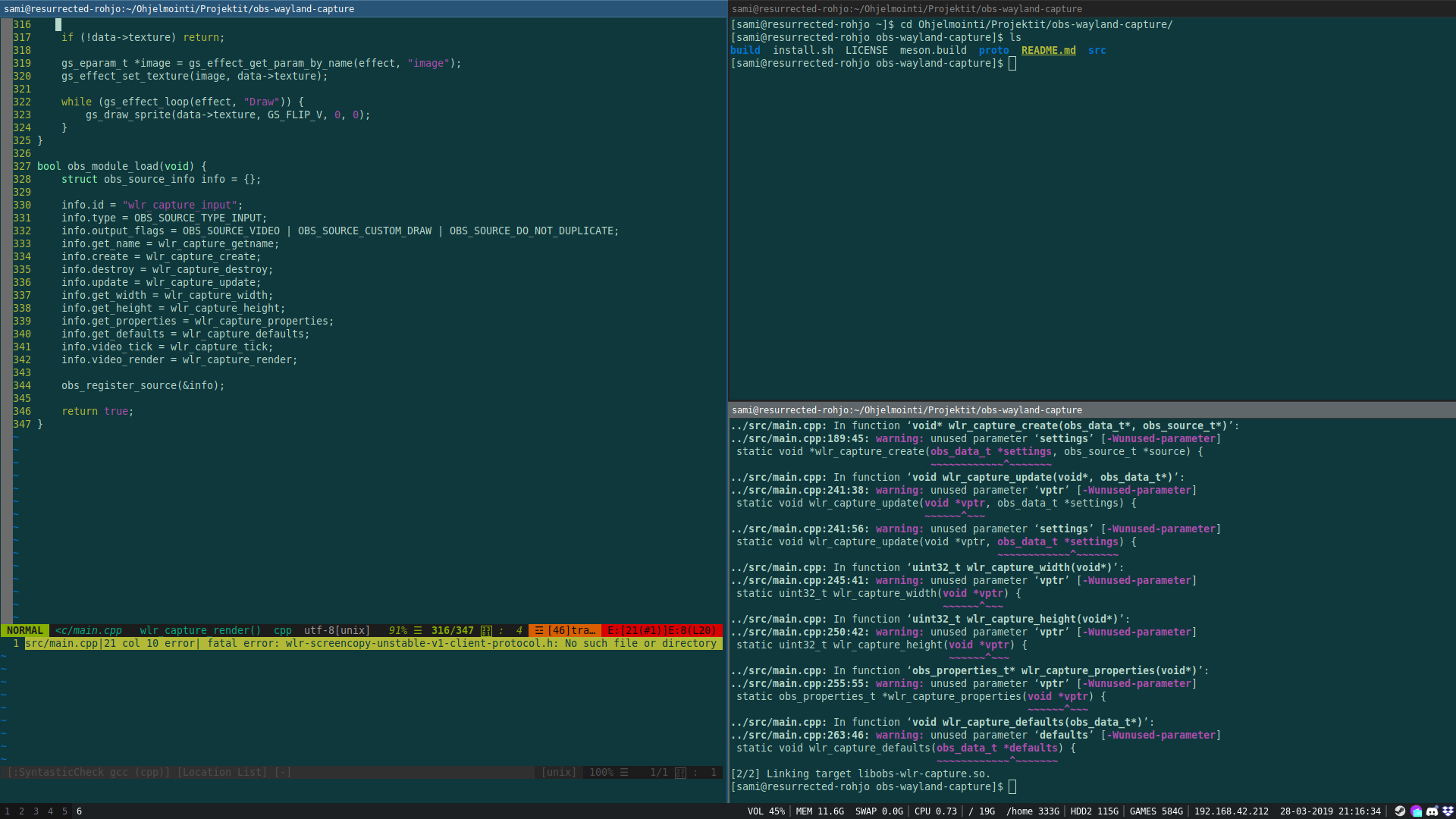Open Discord from the system tray
The image size is (1456, 819).
pos(1432,811)
